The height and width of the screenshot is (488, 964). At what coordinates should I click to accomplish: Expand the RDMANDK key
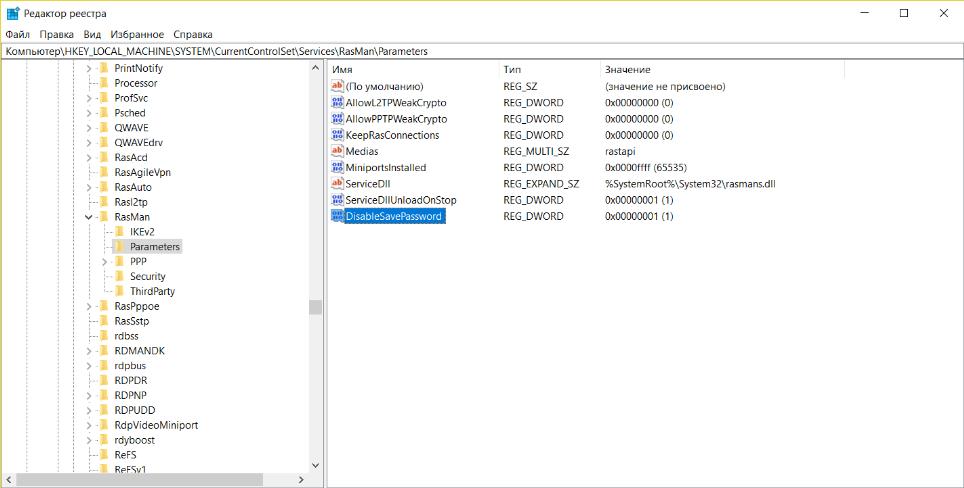pyautogui.click(x=89, y=351)
